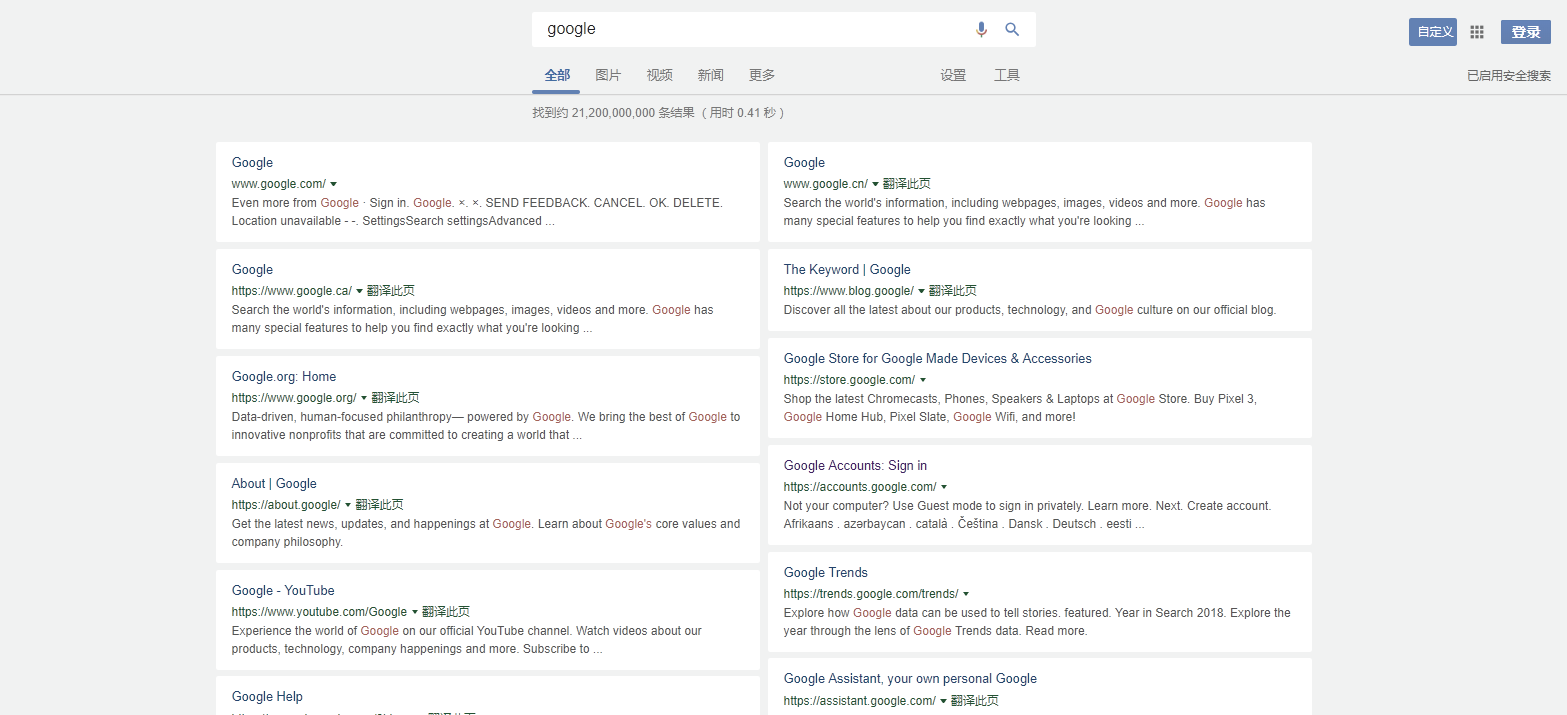Open the Google Trends result title
Screen dimensions: 1567x715
[x=825, y=572]
